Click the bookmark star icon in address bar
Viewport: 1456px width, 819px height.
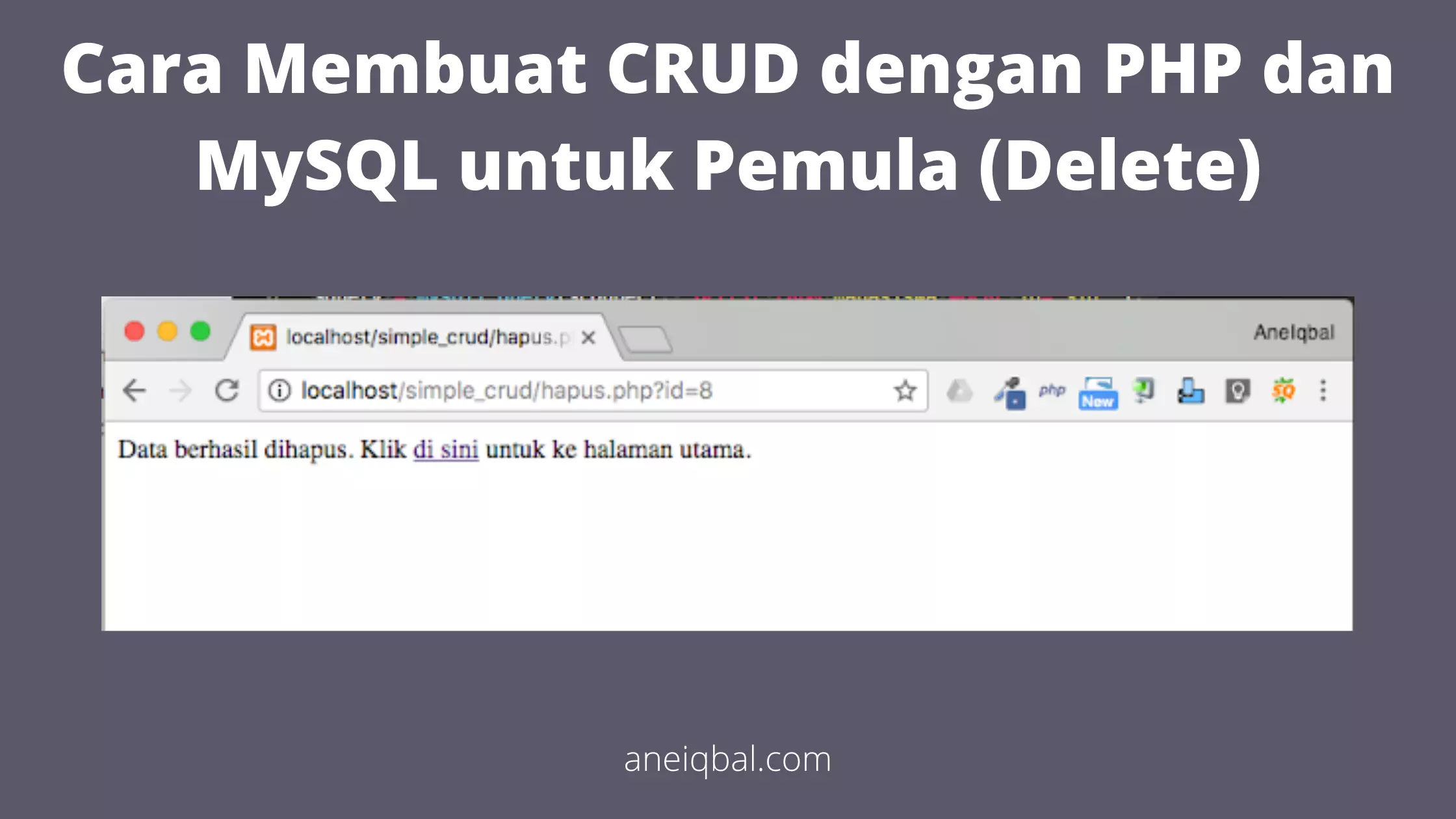click(905, 390)
